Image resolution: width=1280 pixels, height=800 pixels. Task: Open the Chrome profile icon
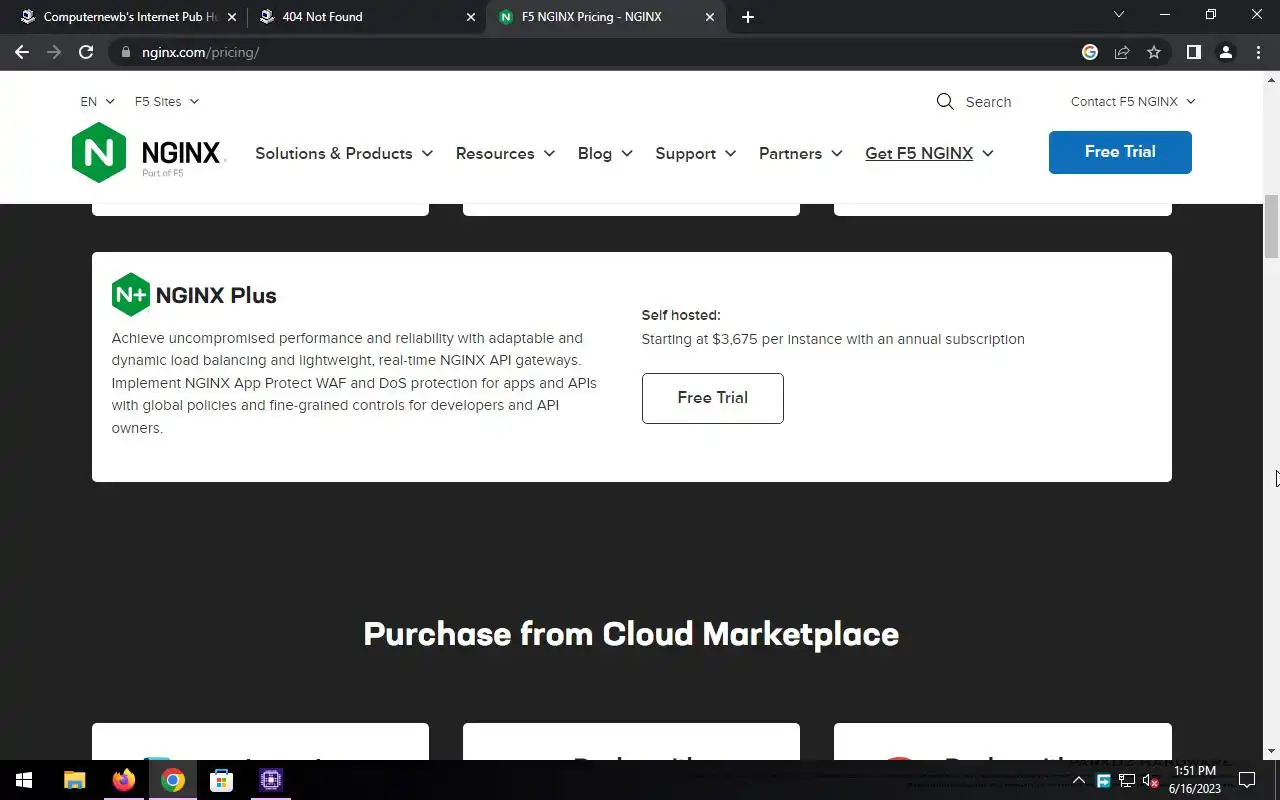point(1225,52)
